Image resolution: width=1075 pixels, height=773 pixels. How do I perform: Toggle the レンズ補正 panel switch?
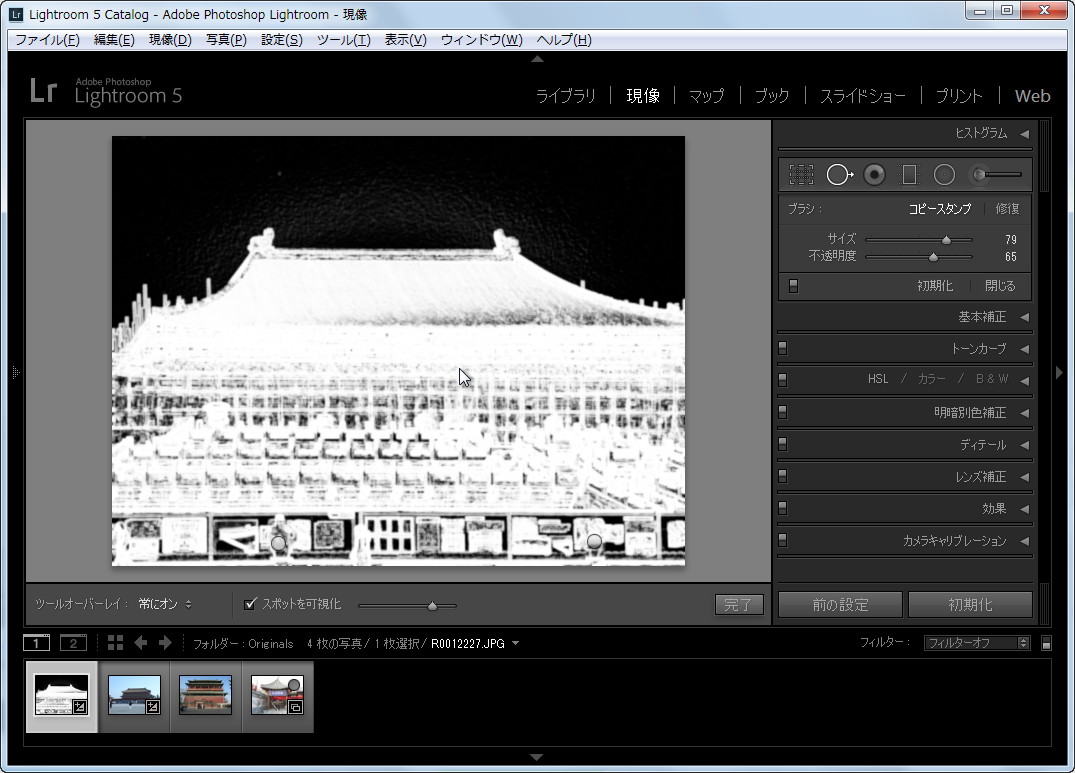[x=782, y=476]
